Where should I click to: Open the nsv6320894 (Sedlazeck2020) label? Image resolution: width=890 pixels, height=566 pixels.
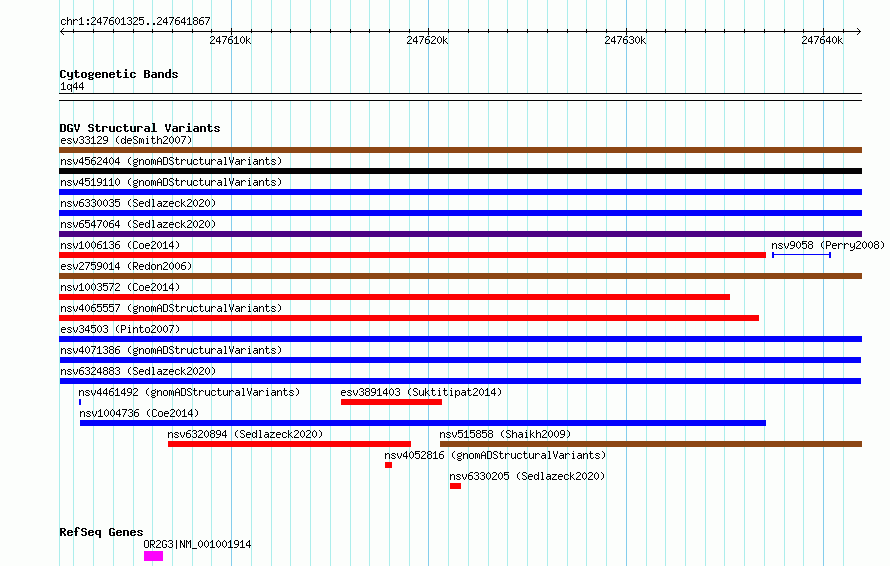(x=245, y=434)
